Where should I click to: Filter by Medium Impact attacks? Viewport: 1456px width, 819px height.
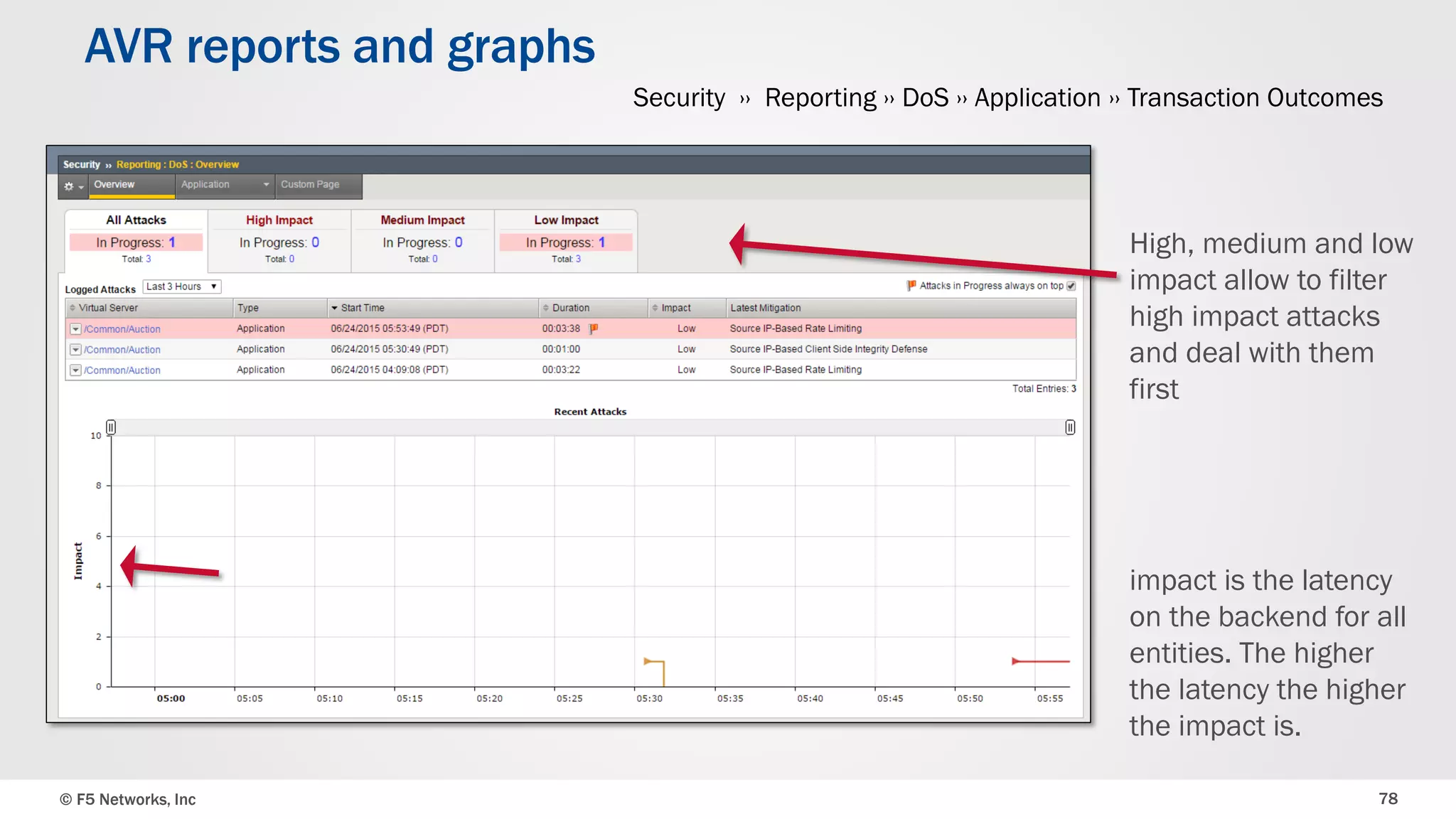423,241
